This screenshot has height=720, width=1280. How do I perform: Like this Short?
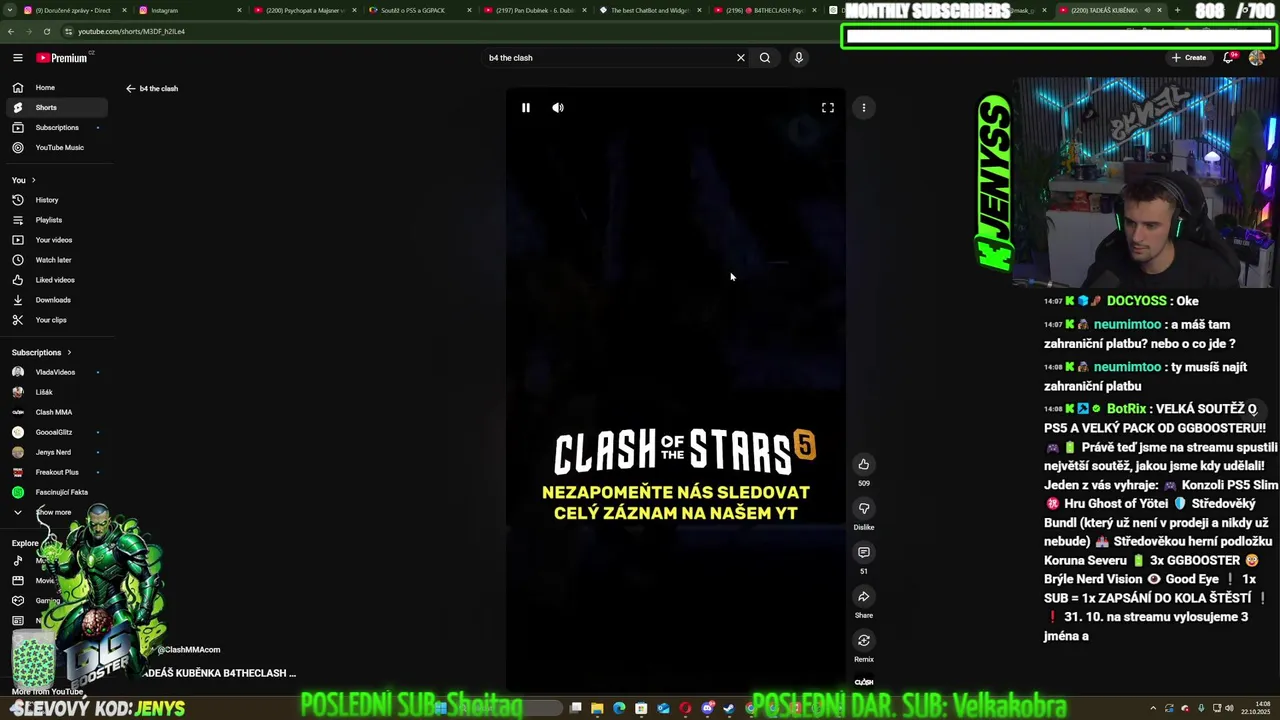pyautogui.click(x=864, y=464)
